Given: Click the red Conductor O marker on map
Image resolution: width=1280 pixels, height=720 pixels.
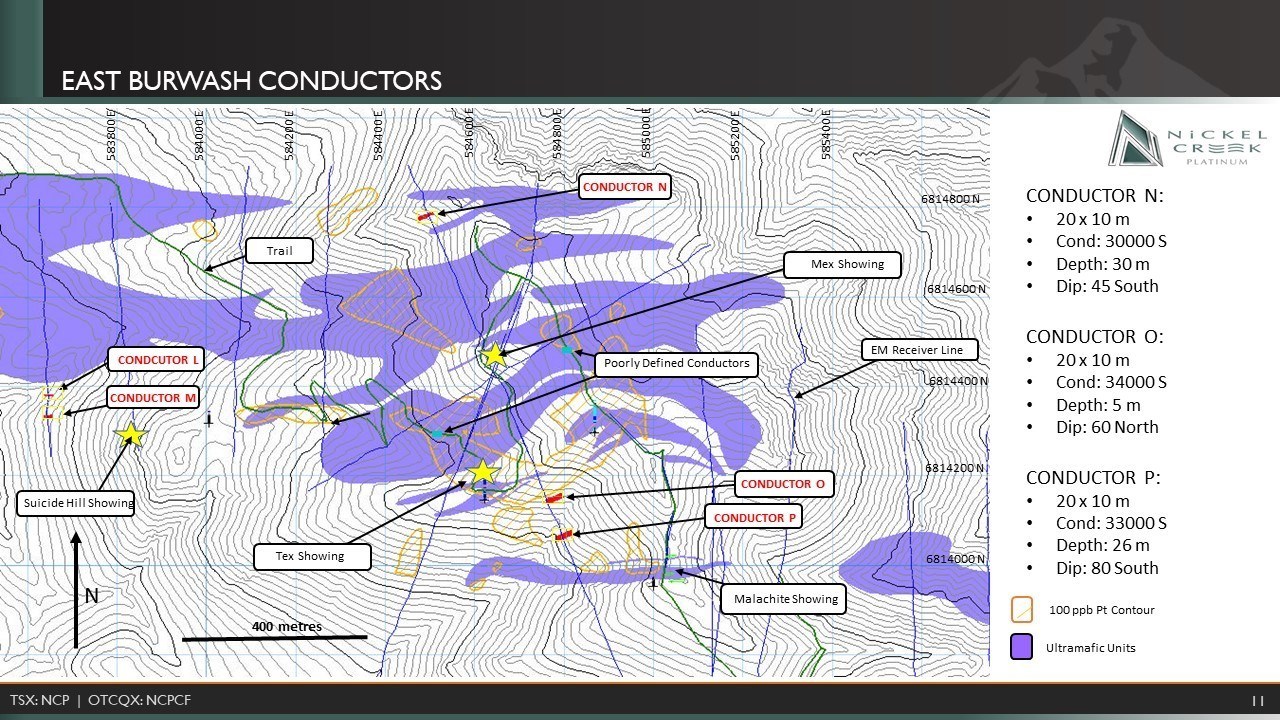Looking at the screenshot, I should pyautogui.click(x=553, y=498).
